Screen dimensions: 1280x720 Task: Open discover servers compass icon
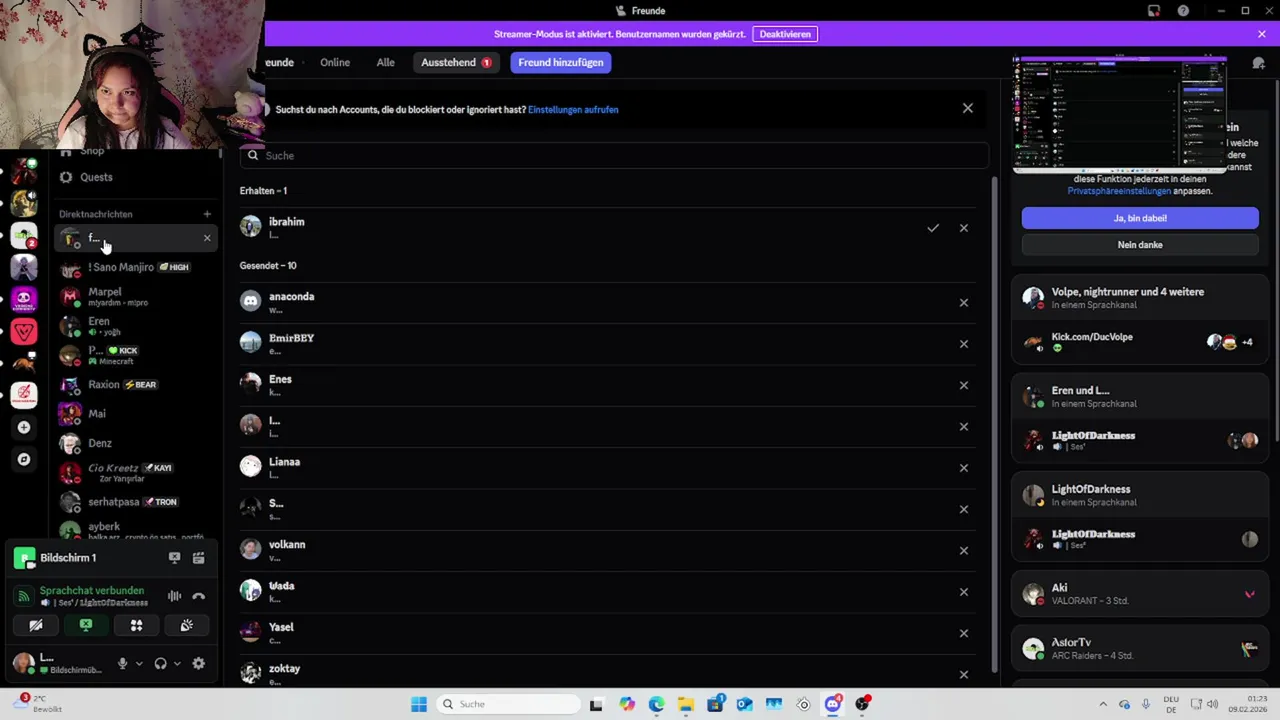tap(24, 459)
